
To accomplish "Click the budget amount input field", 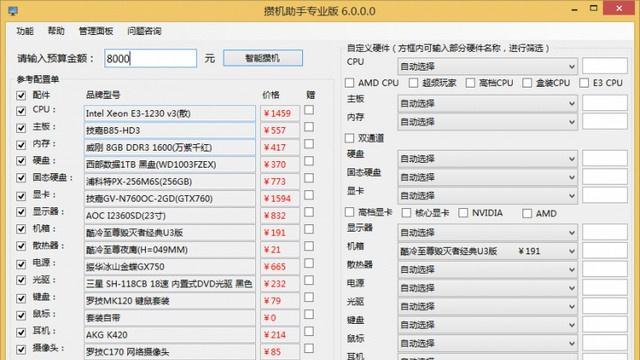I will 150,58.
